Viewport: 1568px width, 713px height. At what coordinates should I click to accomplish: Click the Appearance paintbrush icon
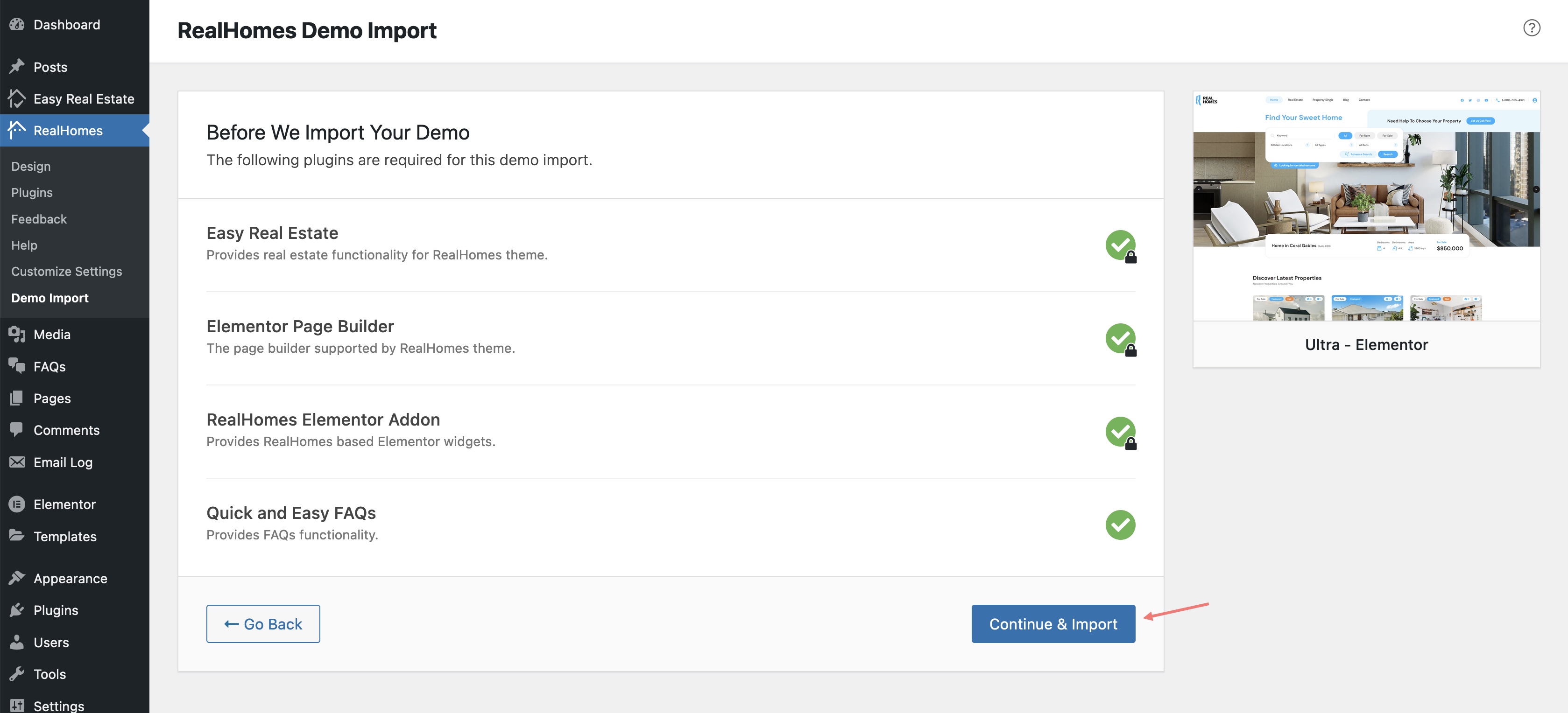tap(17, 578)
